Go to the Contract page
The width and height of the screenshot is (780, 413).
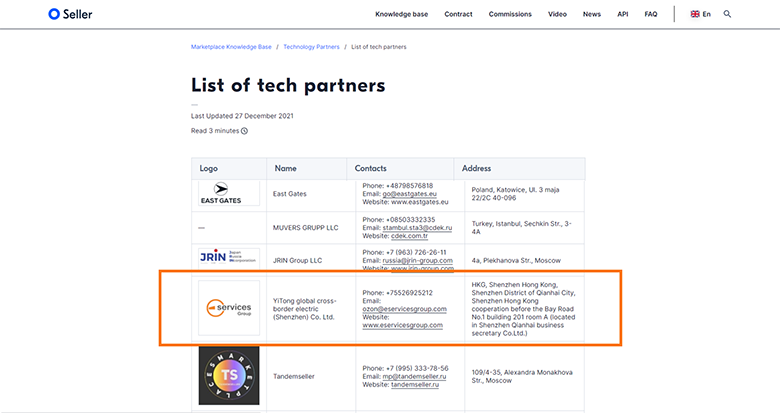click(x=458, y=14)
